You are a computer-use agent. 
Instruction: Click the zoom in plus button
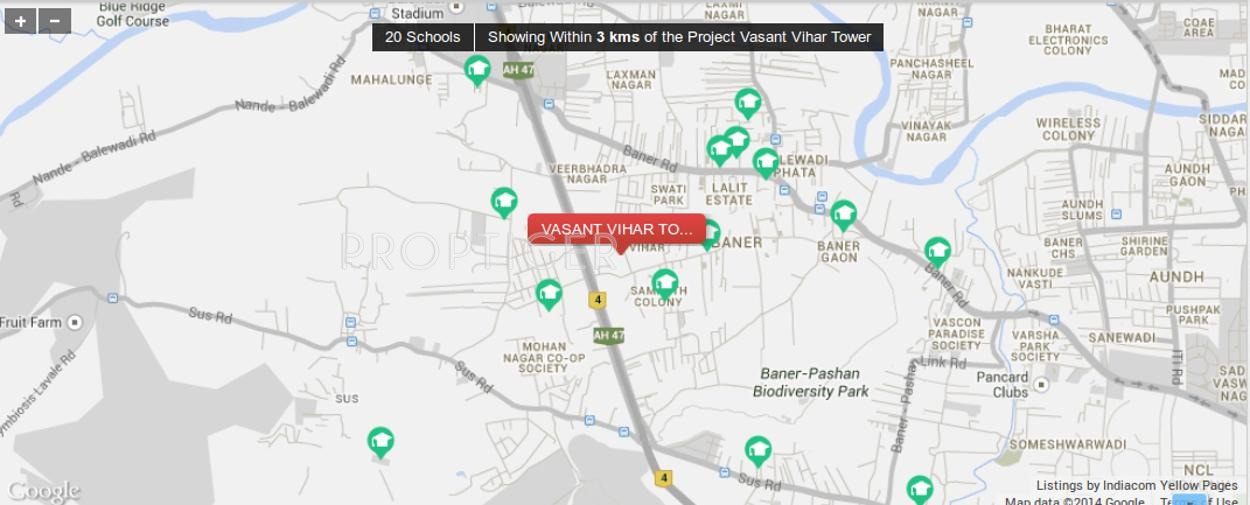[x=20, y=20]
